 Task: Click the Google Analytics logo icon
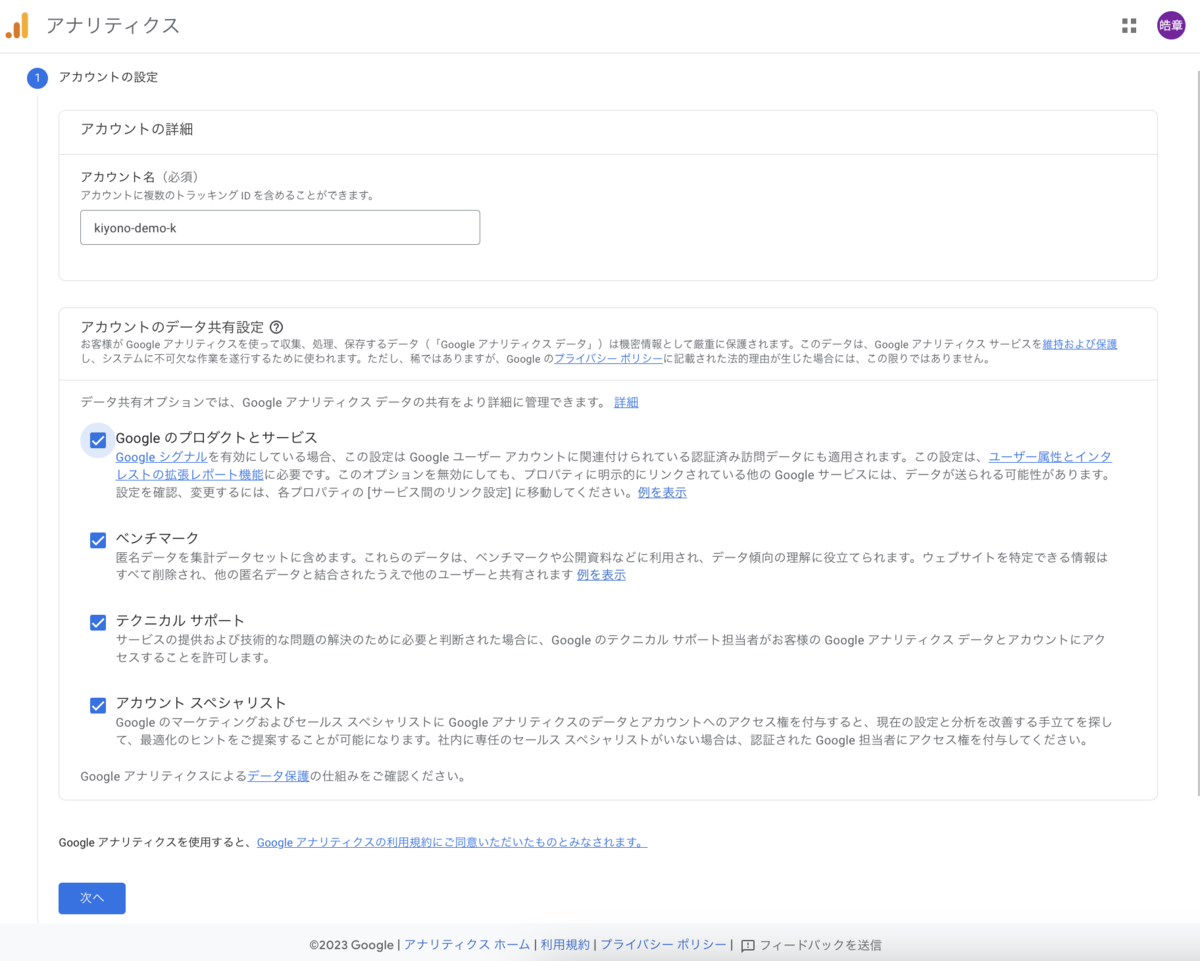pos(17,26)
